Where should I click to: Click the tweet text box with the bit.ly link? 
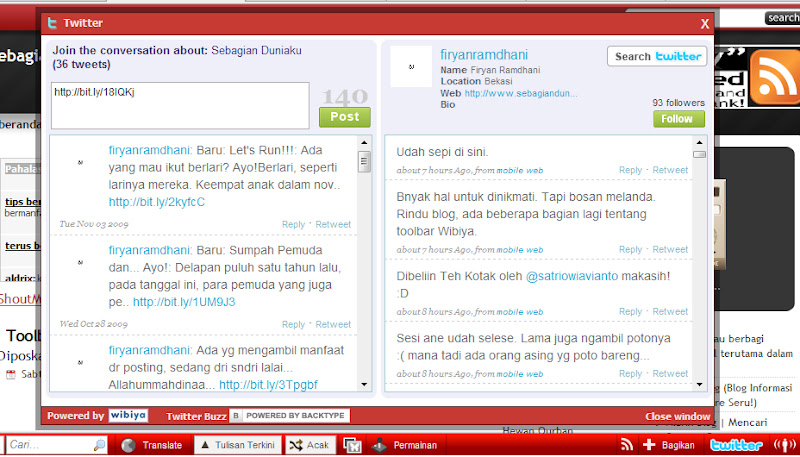[x=180, y=106]
